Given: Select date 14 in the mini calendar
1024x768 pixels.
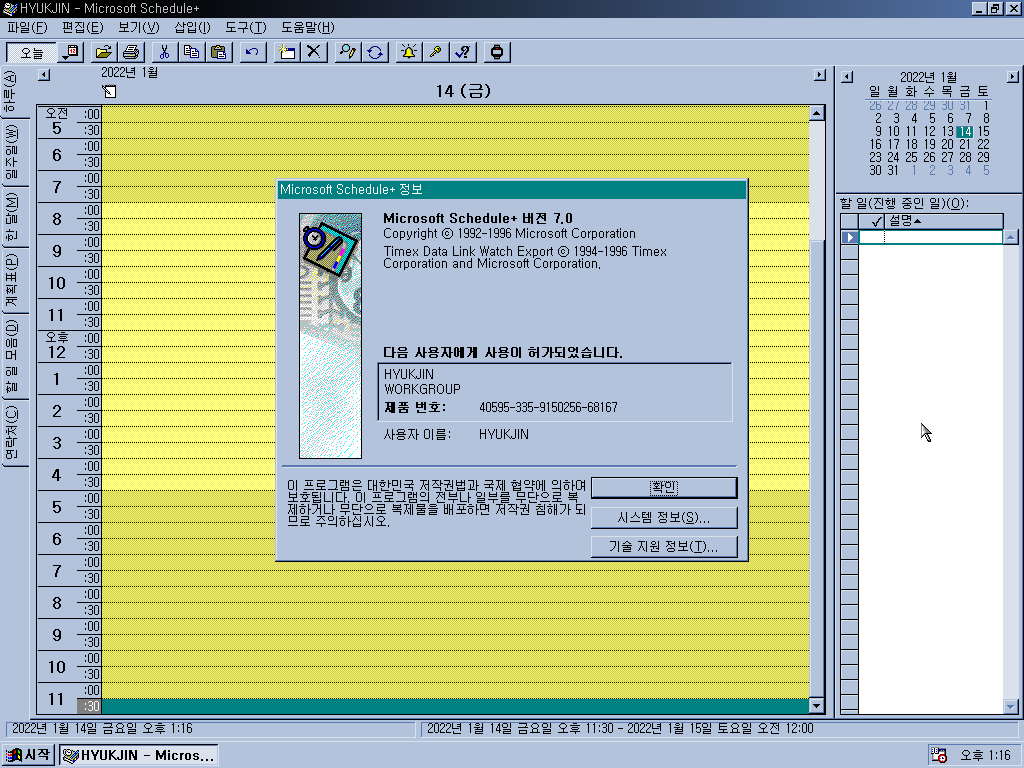Looking at the screenshot, I should point(965,131).
